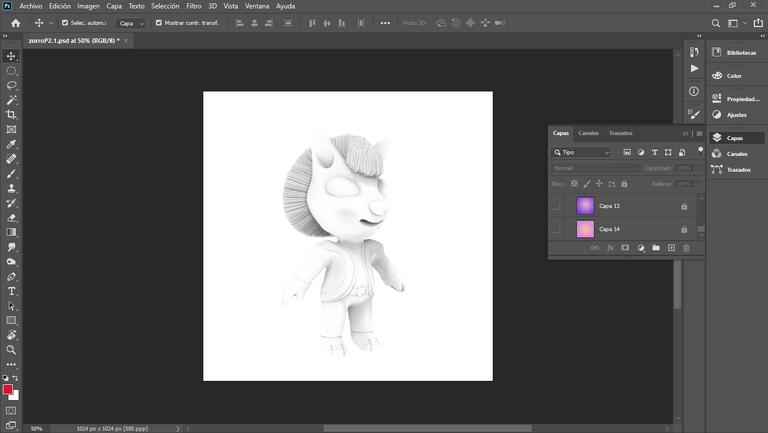The image size is (768, 433).
Task: Select the Rectangle shape tool
Action: pyautogui.click(x=11, y=320)
